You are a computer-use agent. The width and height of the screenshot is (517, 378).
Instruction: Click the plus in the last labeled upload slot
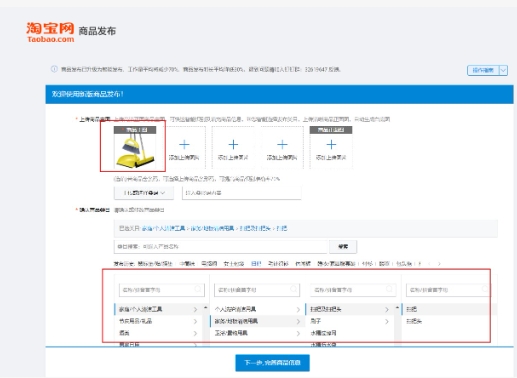(331, 144)
